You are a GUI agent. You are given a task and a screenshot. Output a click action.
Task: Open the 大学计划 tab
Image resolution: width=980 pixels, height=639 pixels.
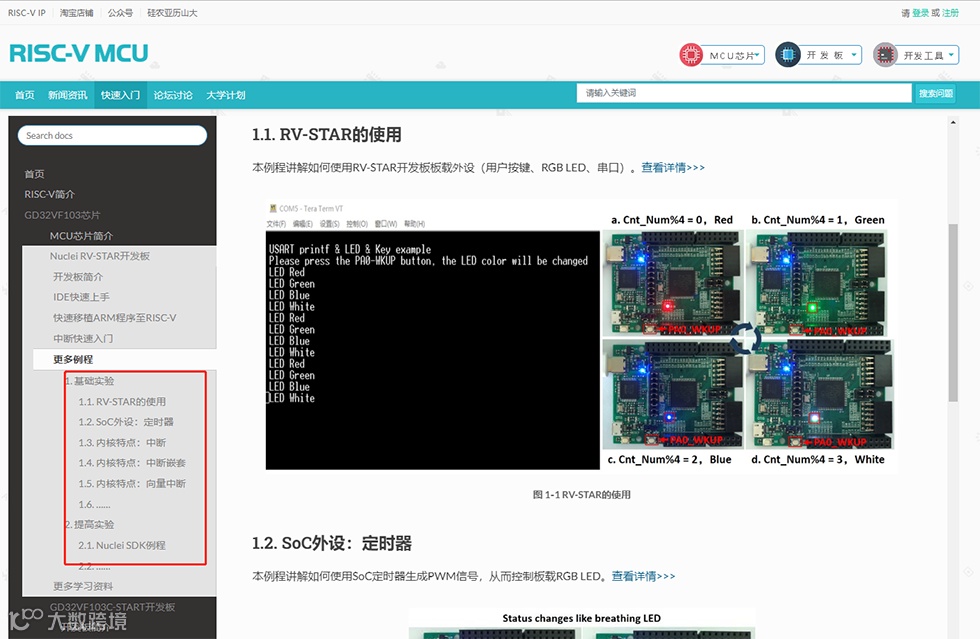pyautogui.click(x=226, y=95)
